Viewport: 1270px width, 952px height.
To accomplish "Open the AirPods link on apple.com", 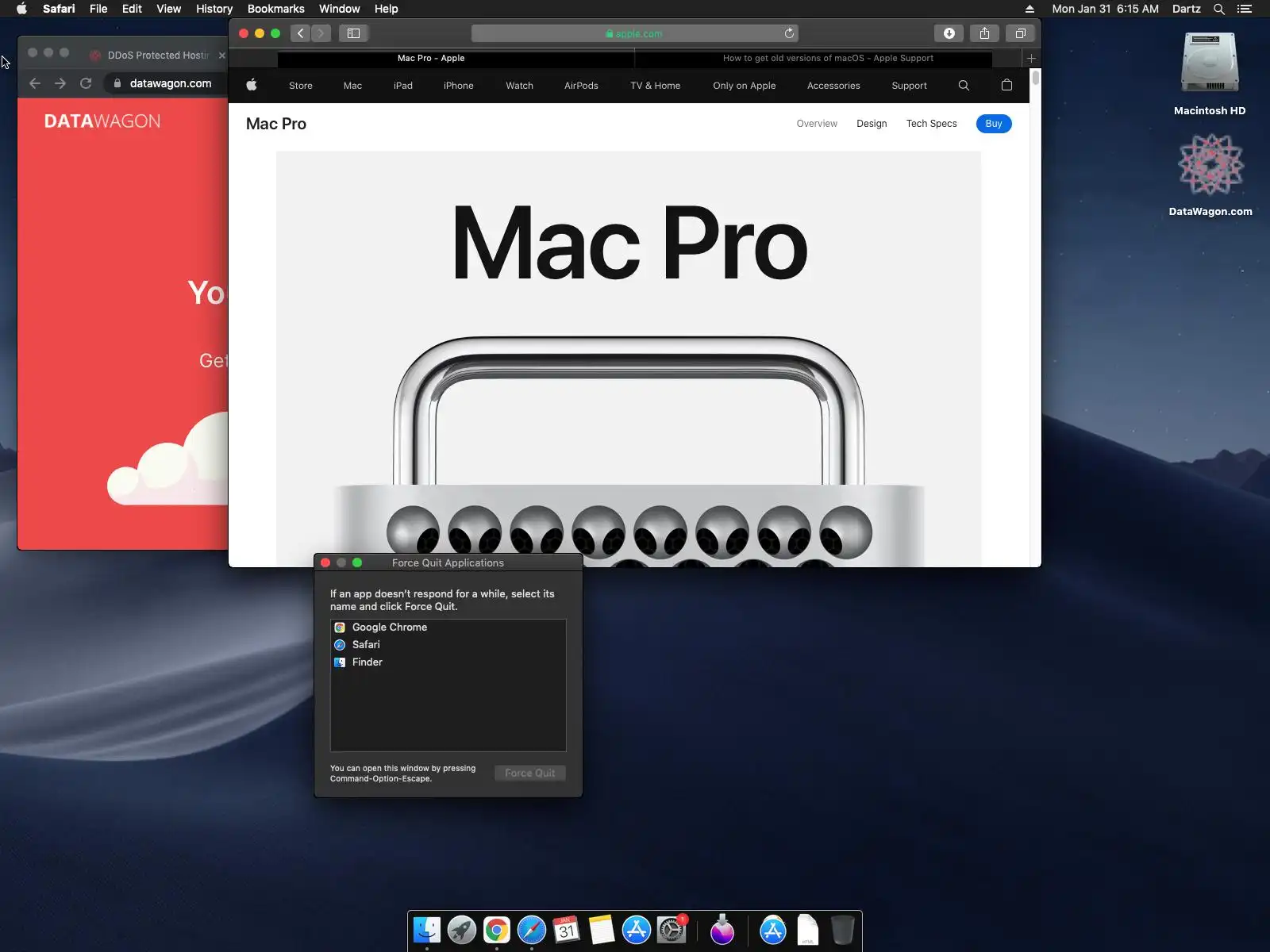I will (581, 86).
